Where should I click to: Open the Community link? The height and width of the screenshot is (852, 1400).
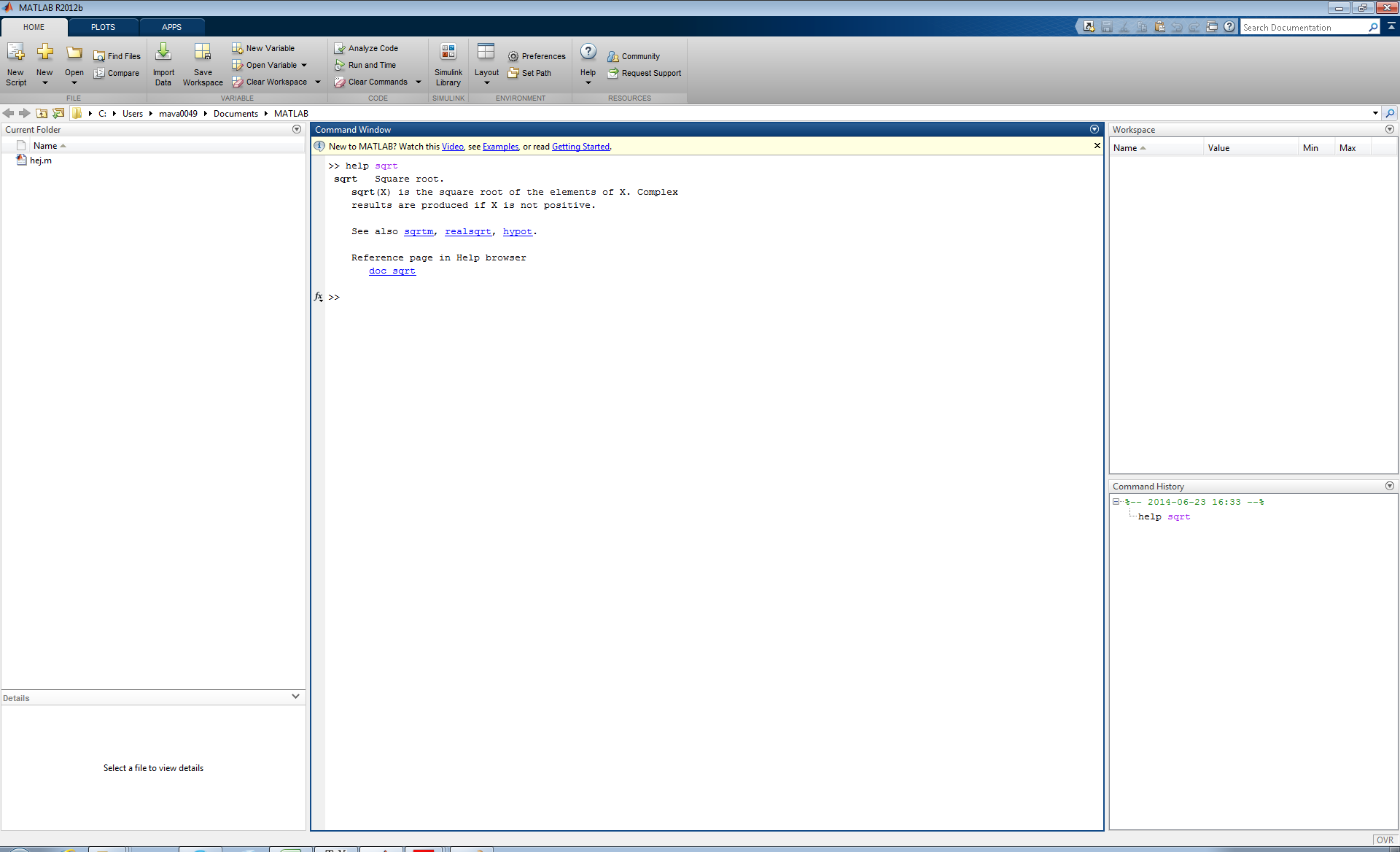pos(634,56)
